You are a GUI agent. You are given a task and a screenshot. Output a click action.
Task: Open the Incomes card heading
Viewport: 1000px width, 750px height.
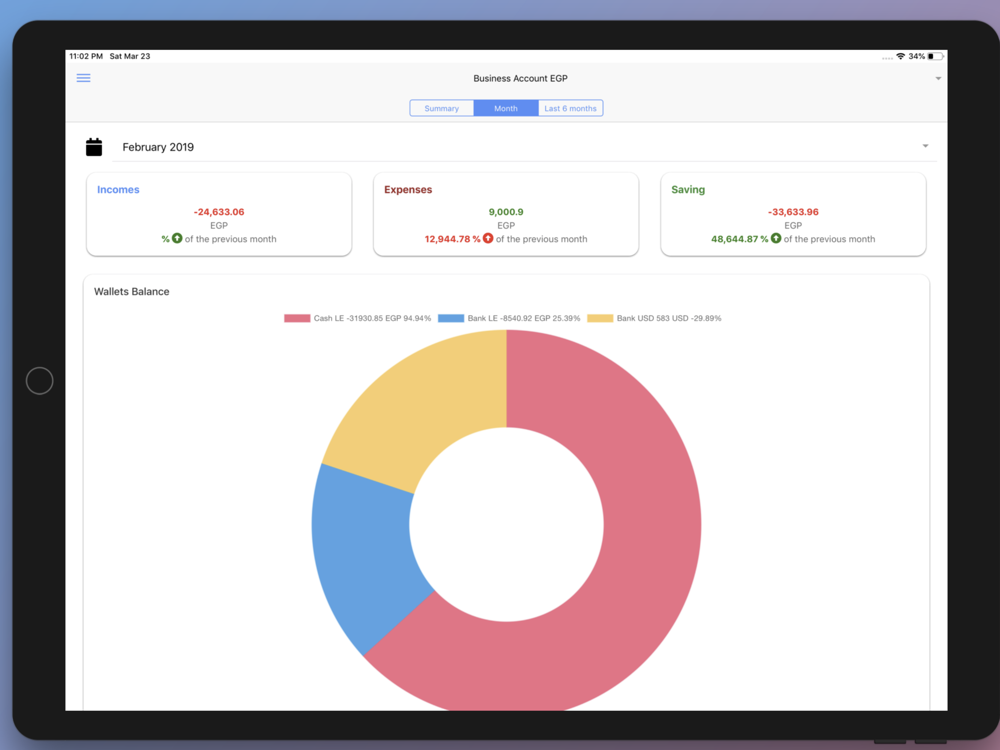click(x=118, y=190)
